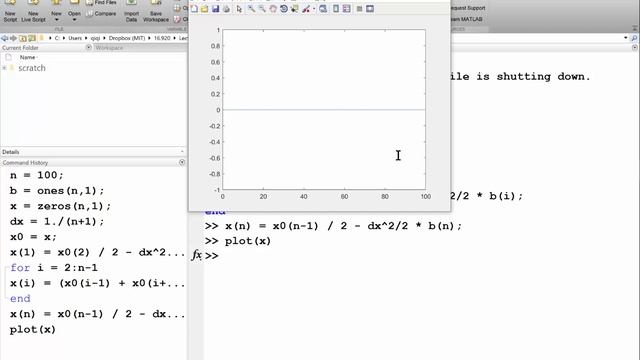Click the Save Workspace button
This screenshot has width=640, height=360.
(156, 12)
